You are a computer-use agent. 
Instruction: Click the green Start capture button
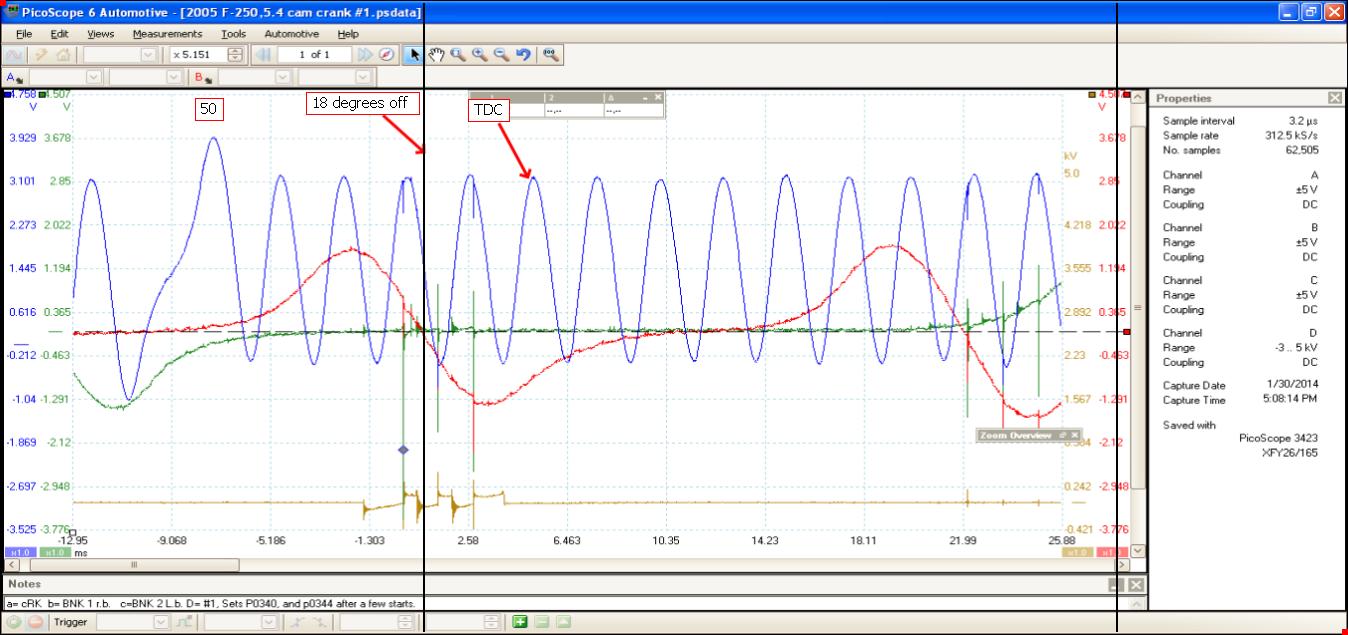tap(14, 622)
